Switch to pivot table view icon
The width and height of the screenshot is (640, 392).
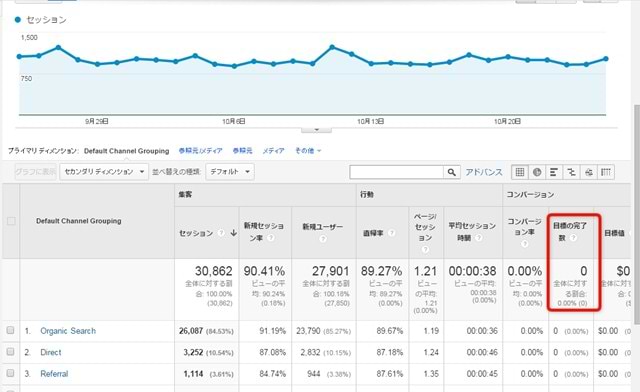click(x=606, y=172)
